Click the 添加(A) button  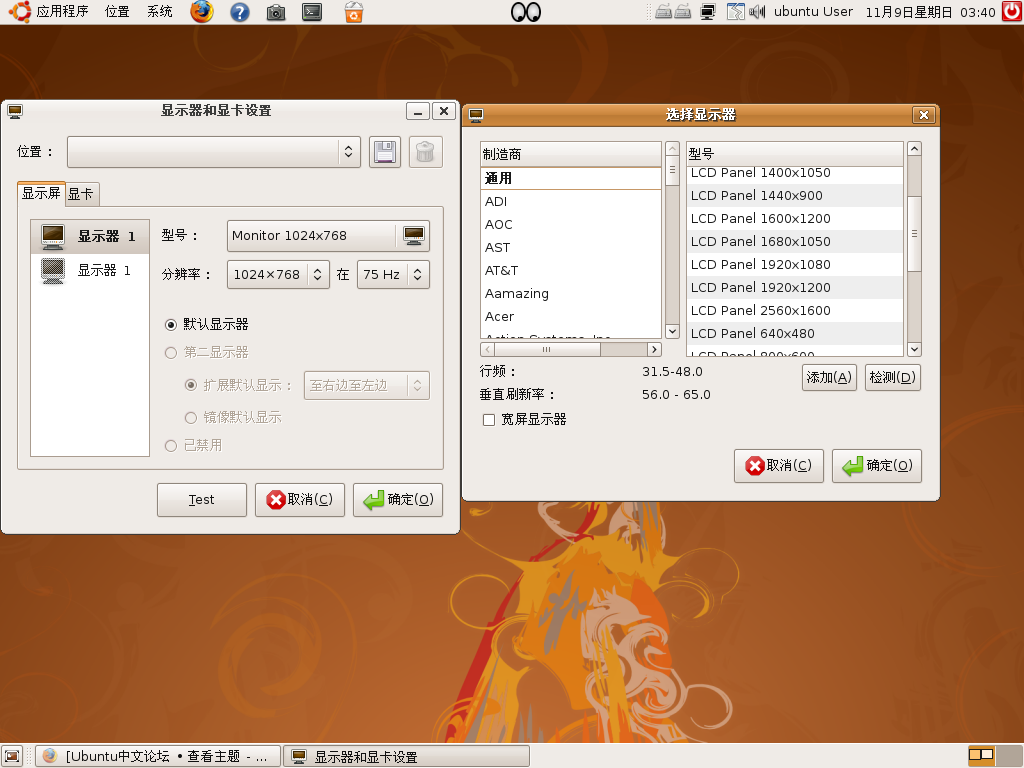(x=829, y=377)
